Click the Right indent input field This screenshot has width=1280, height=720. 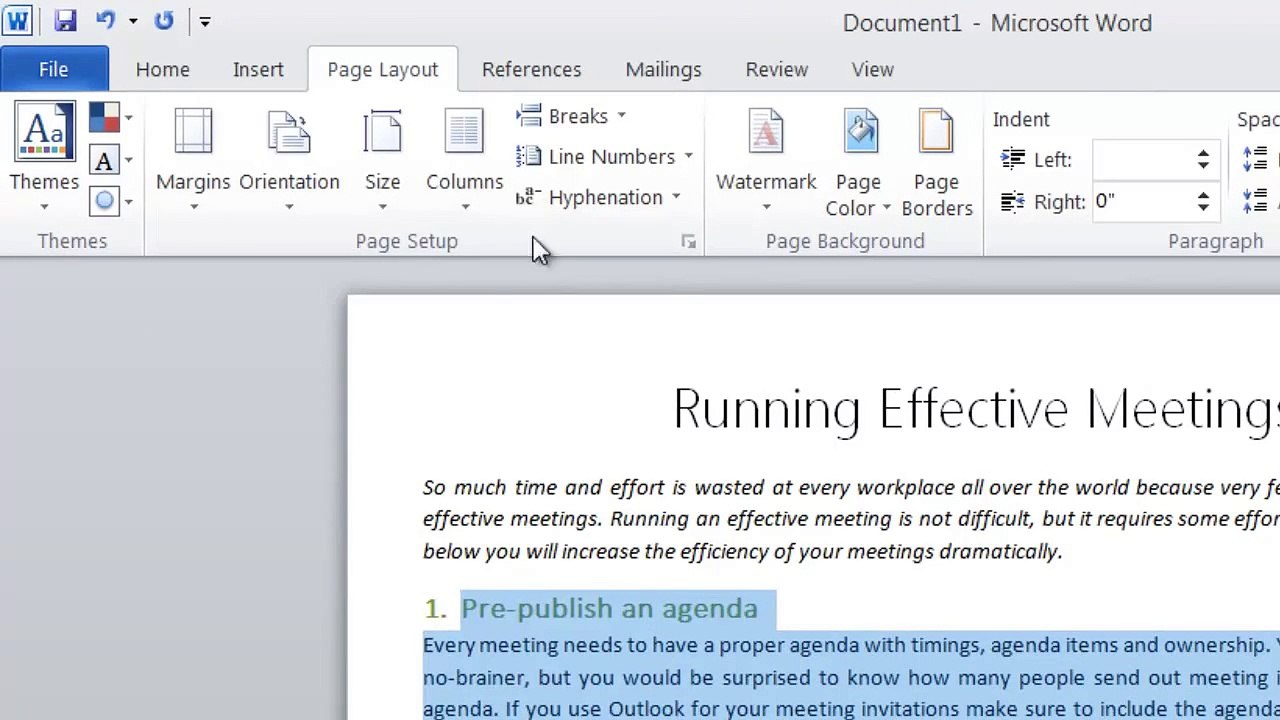click(1142, 202)
